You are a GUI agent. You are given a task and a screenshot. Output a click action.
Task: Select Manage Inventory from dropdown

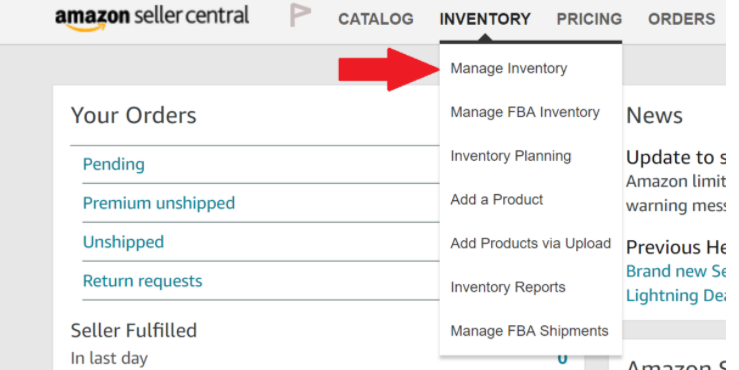click(x=509, y=68)
